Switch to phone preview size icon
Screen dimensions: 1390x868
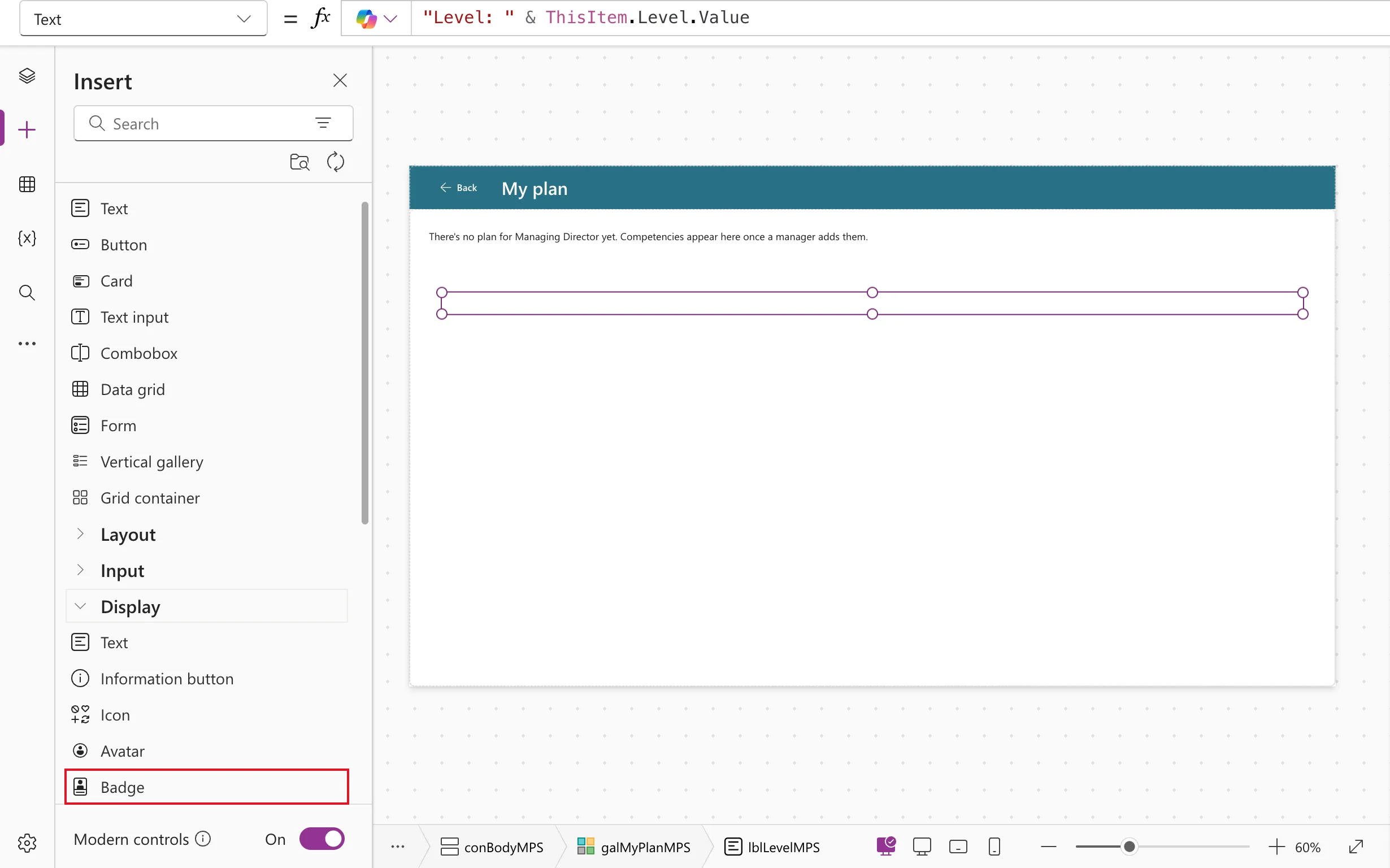tap(994, 846)
